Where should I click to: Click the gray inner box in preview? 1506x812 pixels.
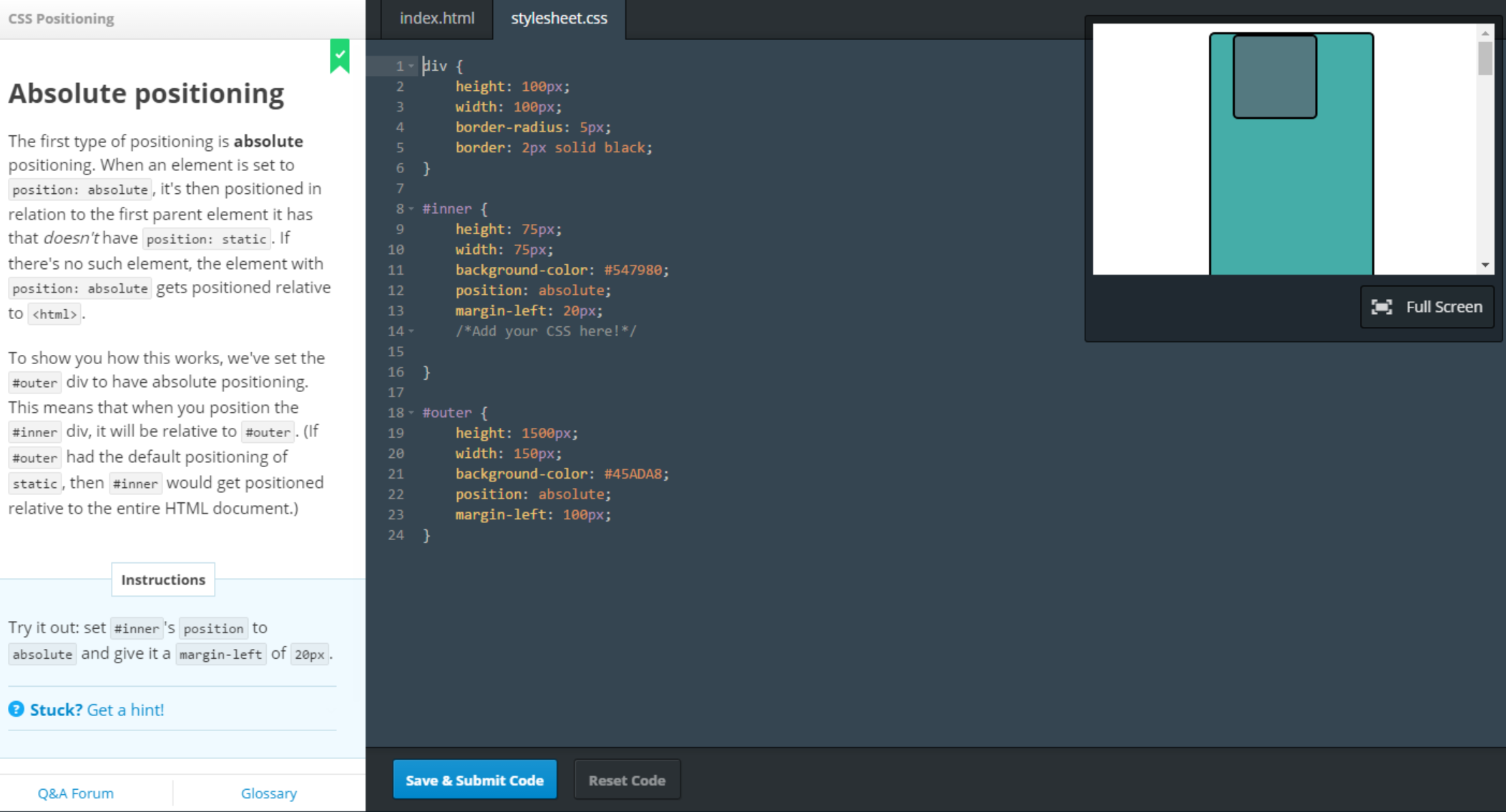point(1274,77)
